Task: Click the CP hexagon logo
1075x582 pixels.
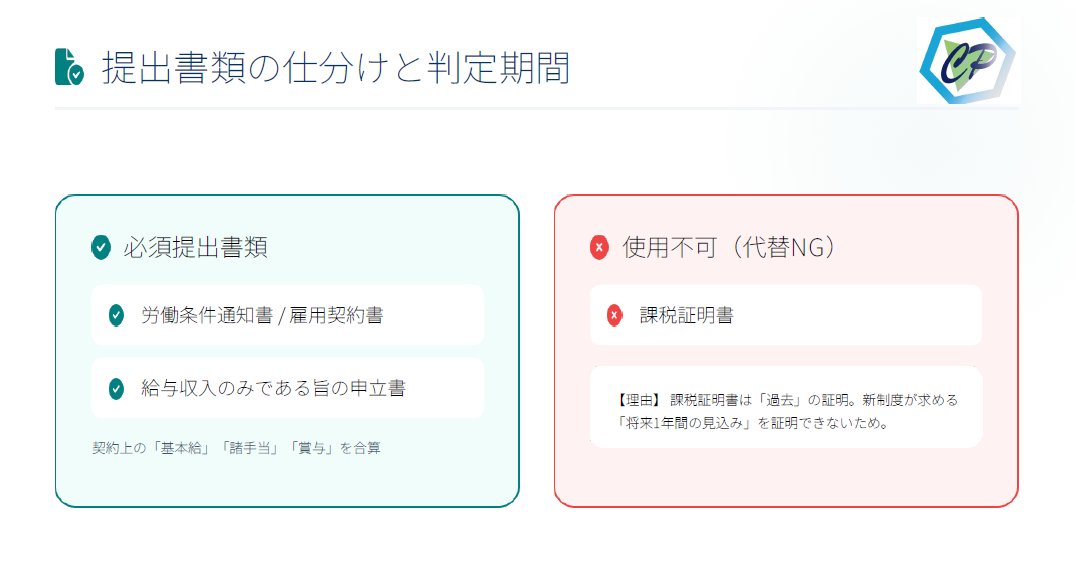Action: [967, 60]
